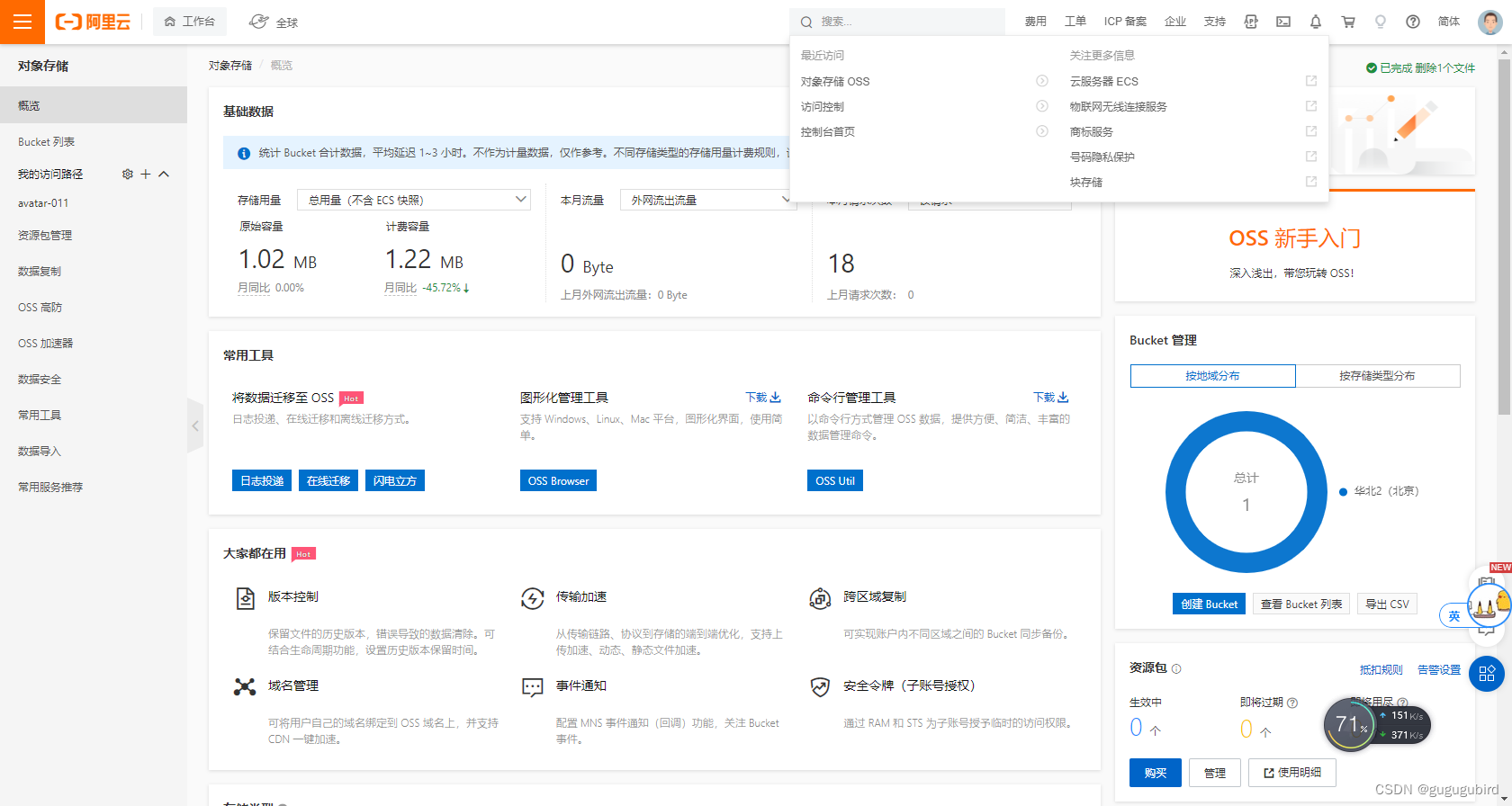The height and width of the screenshot is (806, 1512).
Task: Click the OSS Browser button
Action: pyautogui.click(x=558, y=480)
